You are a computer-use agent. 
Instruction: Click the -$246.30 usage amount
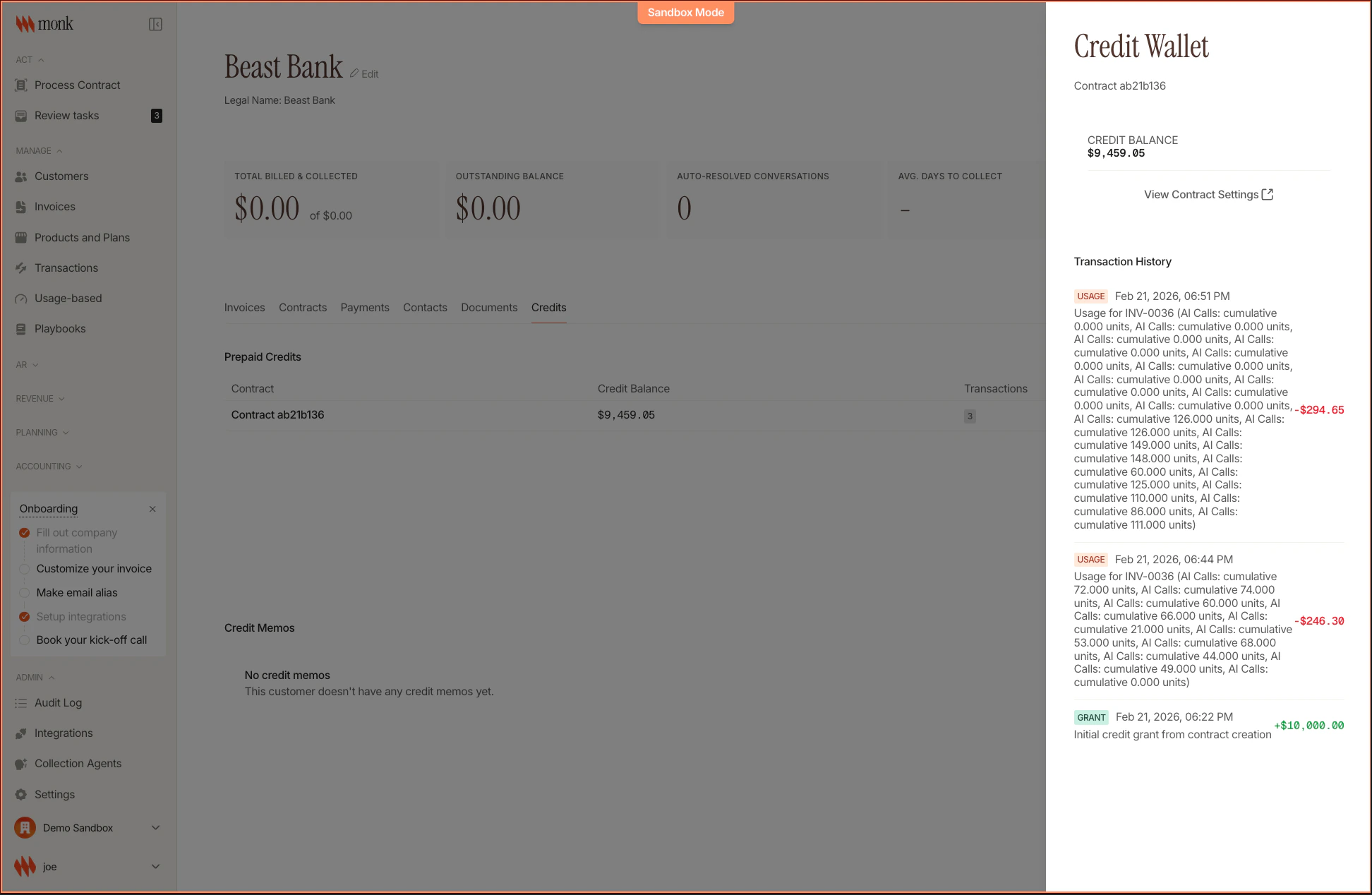(1319, 621)
